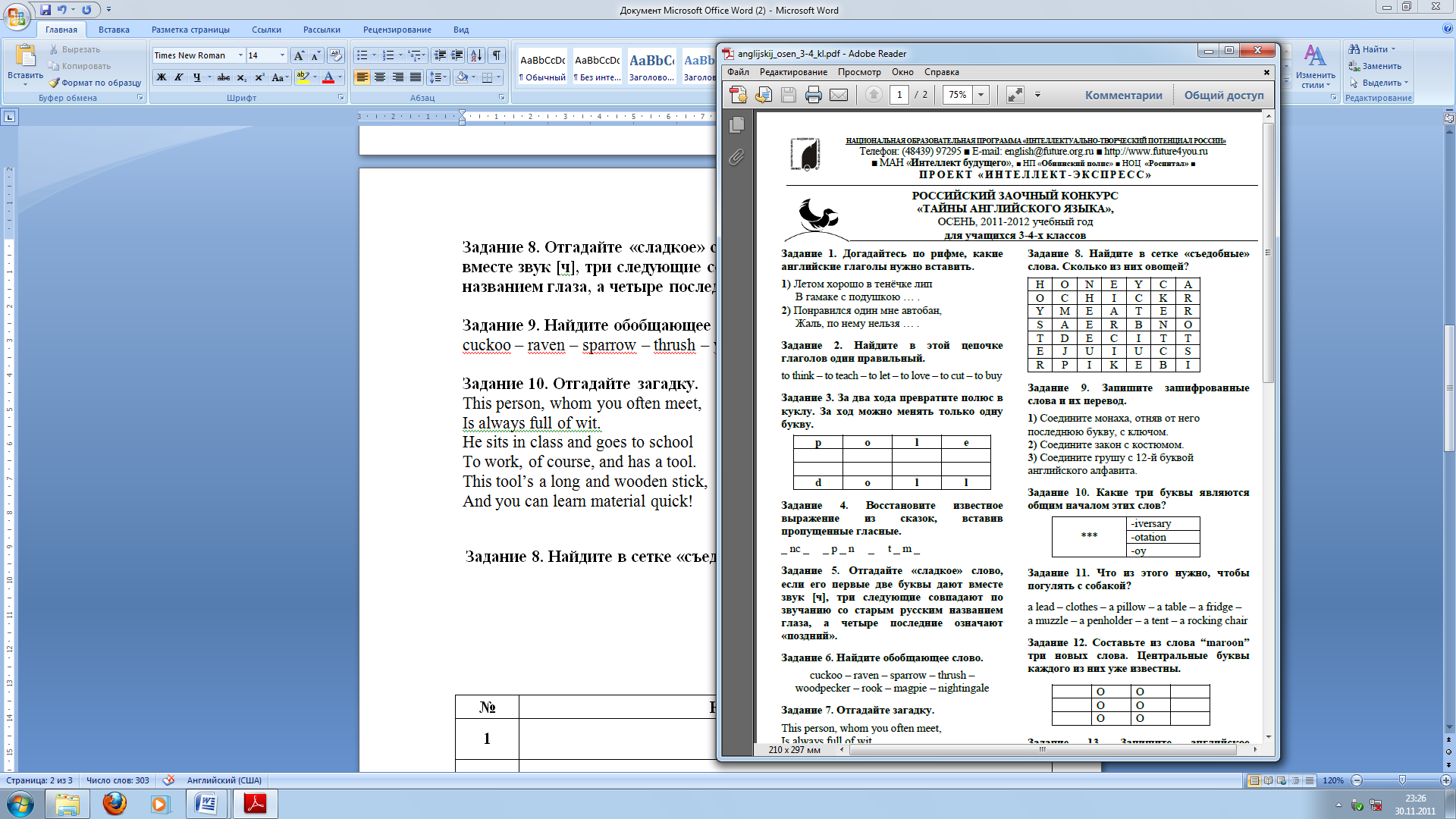Viewport: 1456px width, 819px height.
Task: Switch Adobe Reader to read mode icon
Action: point(1015,95)
